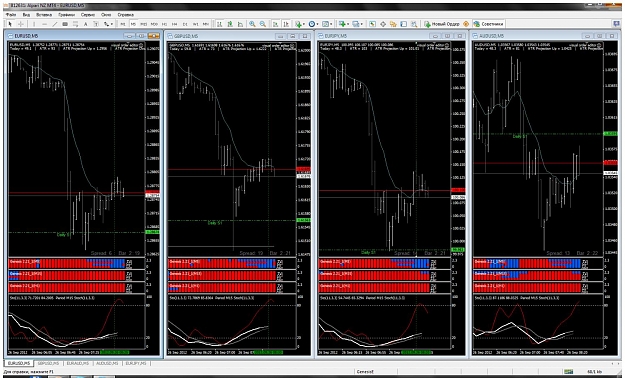This screenshot has width=625, height=378.
Task: Toggle the M1 timeframe button
Action: pos(123,24)
